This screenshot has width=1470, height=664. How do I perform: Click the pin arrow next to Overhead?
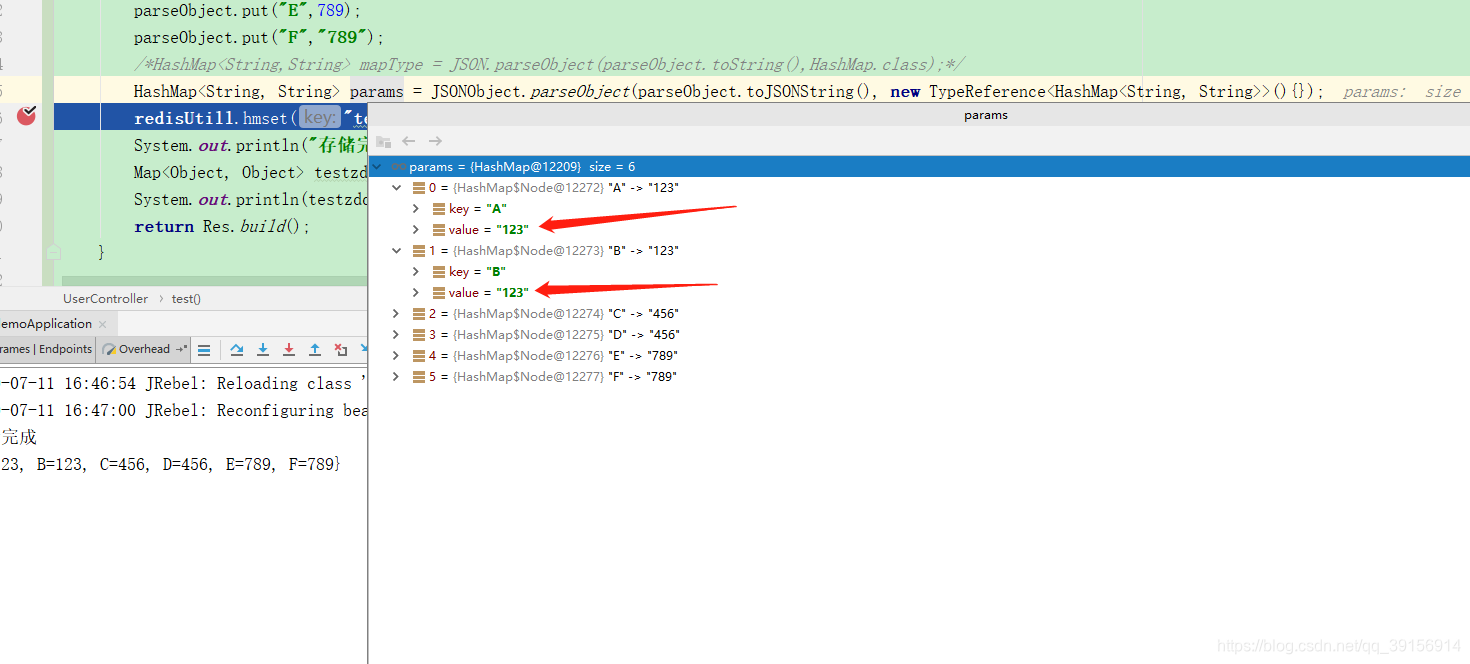[181, 349]
